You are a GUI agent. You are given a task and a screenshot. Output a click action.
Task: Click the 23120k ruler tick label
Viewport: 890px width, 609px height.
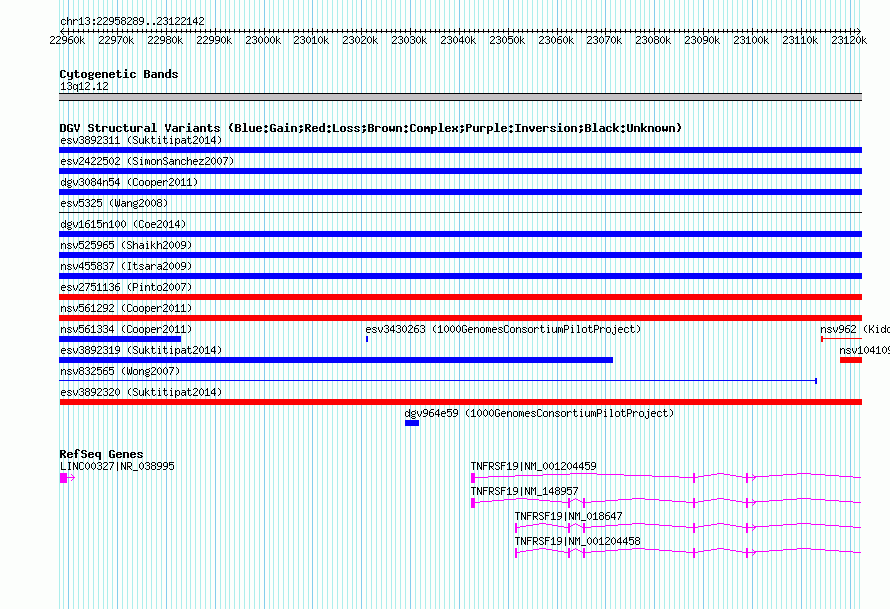pyautogui.click(x=849, y=40)
